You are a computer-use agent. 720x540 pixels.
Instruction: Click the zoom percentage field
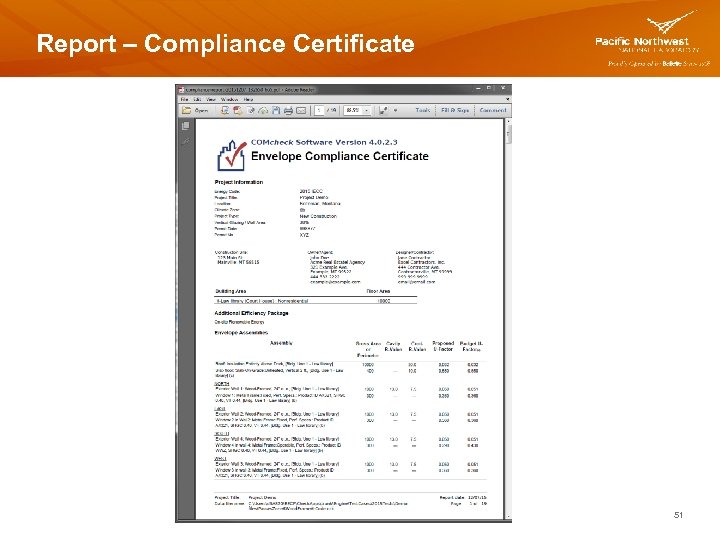coord(353,111)
